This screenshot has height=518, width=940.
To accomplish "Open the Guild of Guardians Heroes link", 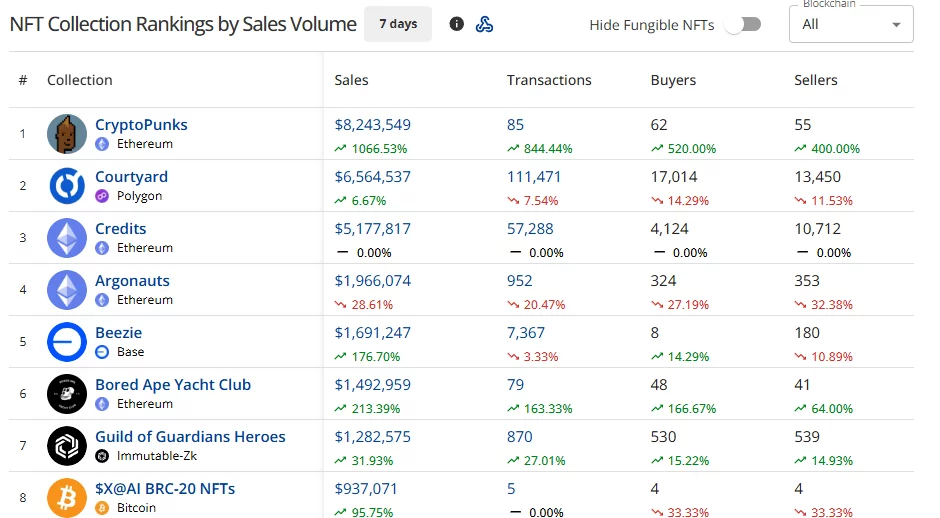I will click(x=191, y=436).
